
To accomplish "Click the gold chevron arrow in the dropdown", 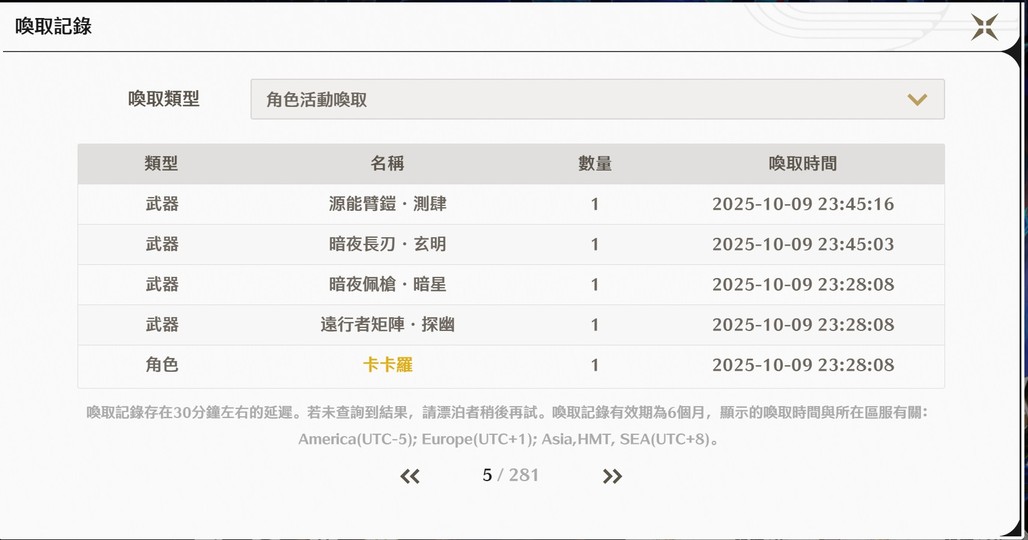I will coord(916,100).
